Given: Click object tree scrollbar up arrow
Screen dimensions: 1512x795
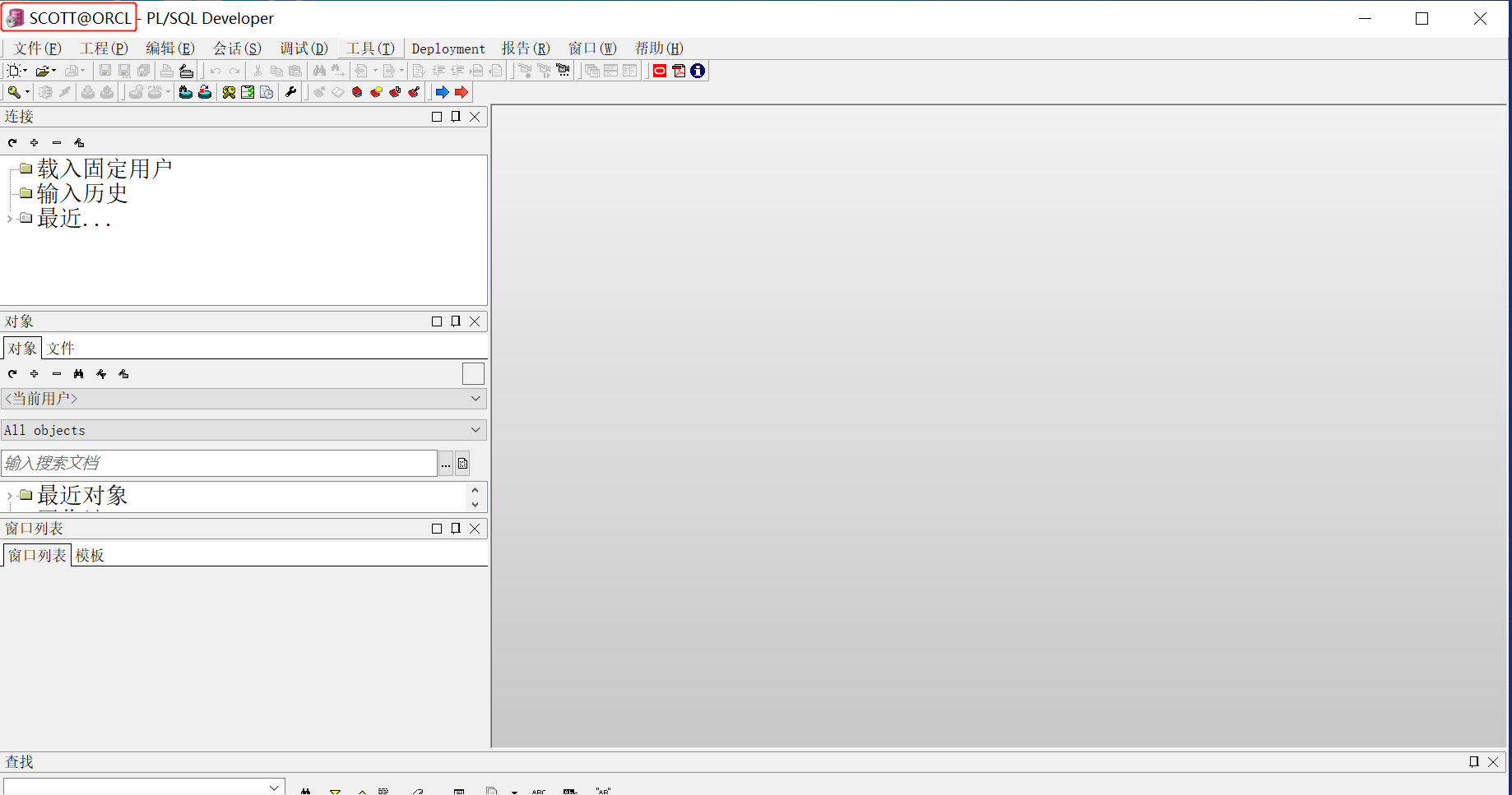Looking at the screenshot, I should tap(475, 490).
